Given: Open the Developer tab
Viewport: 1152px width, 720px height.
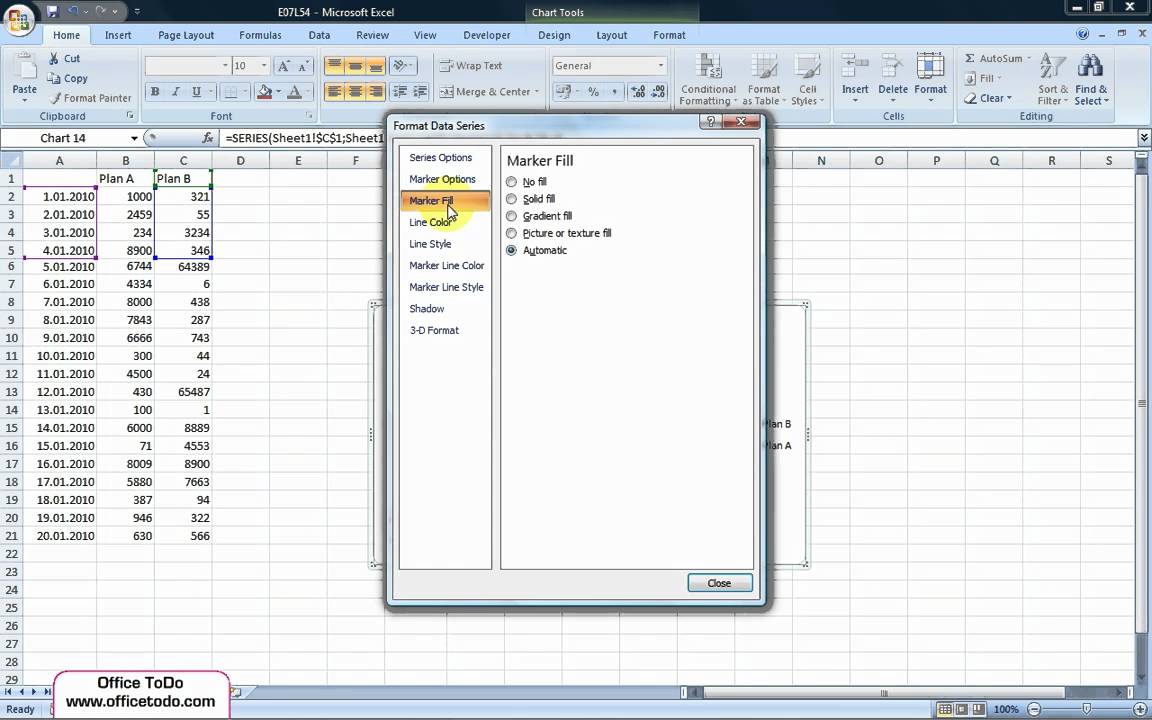Looking at the screenshot, I should click(x=486, y=35).
